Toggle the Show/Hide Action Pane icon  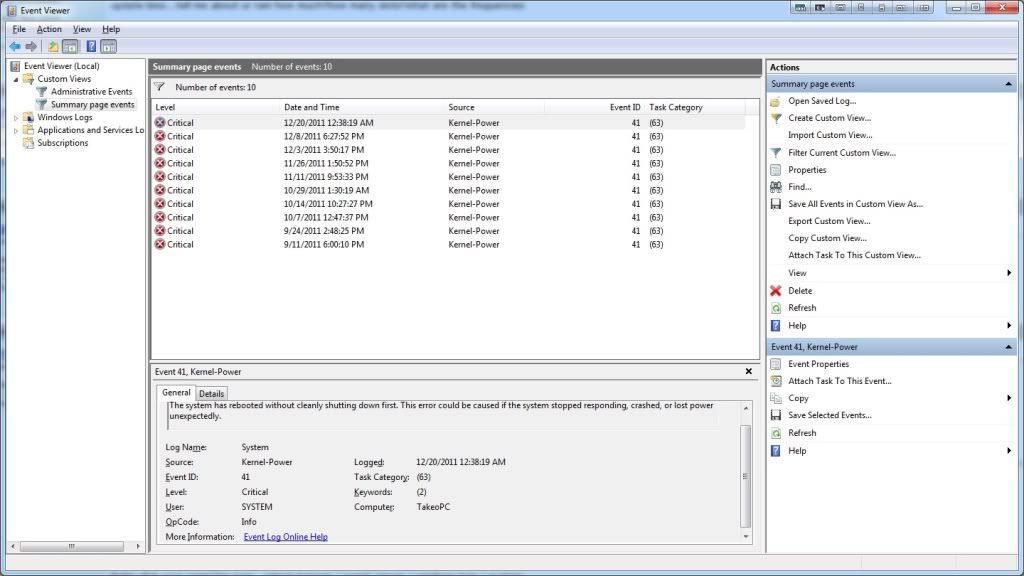point(108,46)
